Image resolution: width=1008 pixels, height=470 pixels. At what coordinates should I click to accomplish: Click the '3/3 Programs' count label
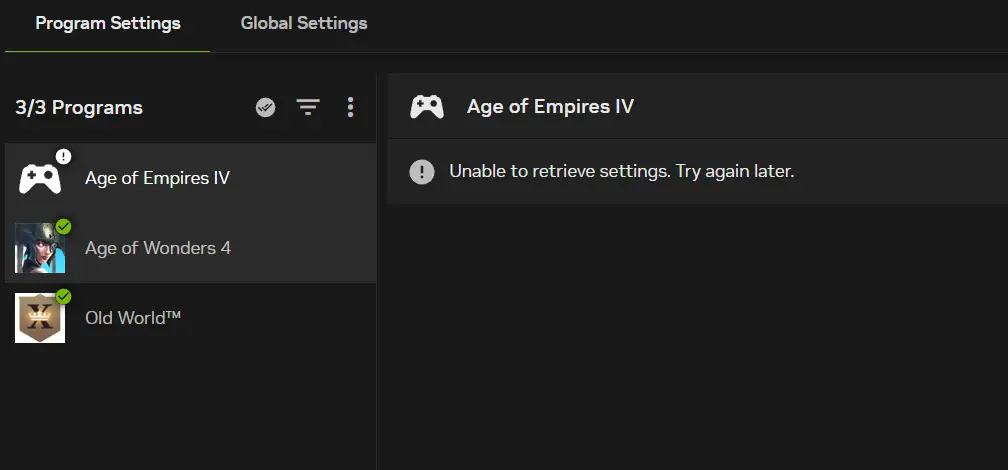point(79,107)
